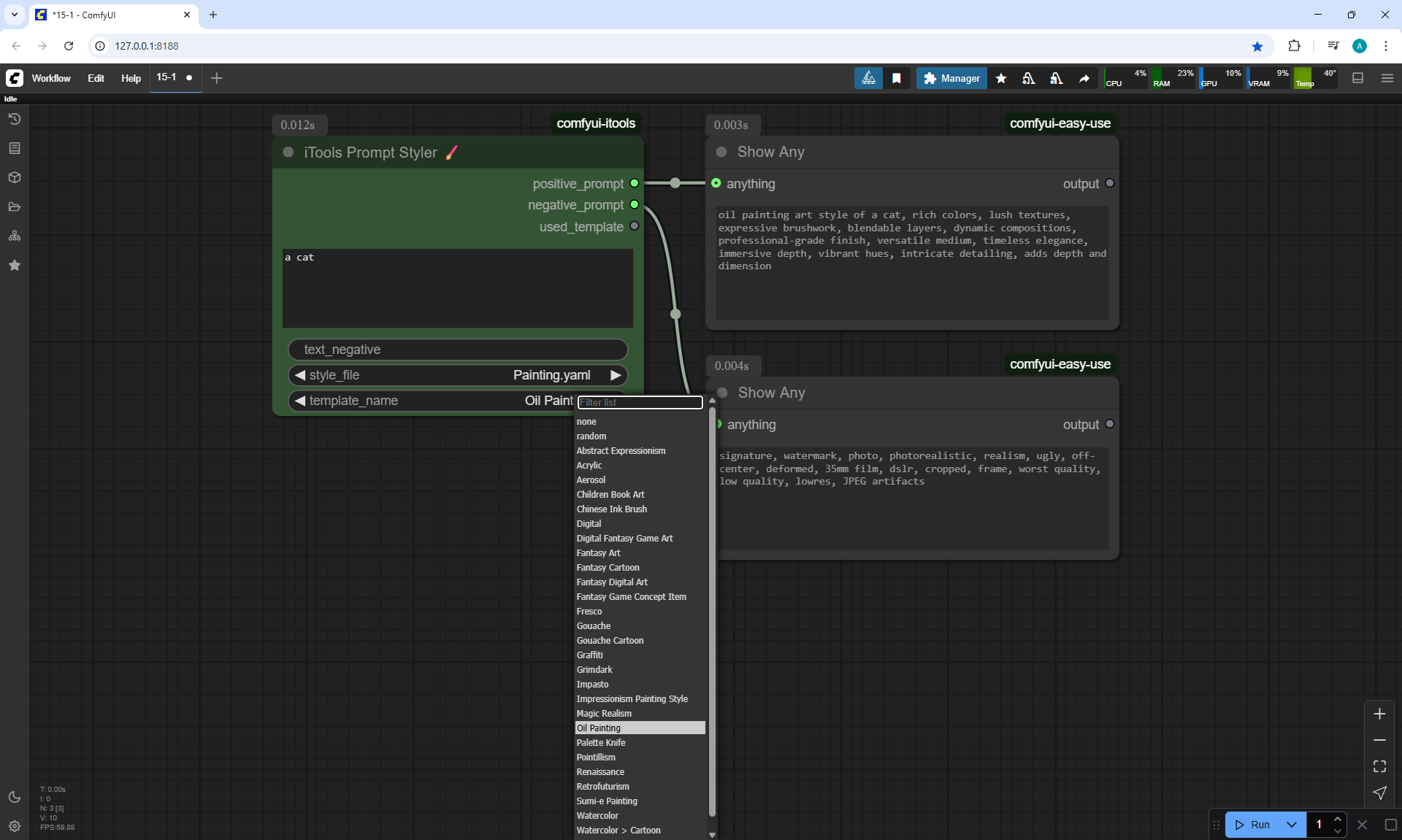Screen dimensions: 1402x840
Task: Toggle the bottom panel icon
Action: pos(1357,78)
